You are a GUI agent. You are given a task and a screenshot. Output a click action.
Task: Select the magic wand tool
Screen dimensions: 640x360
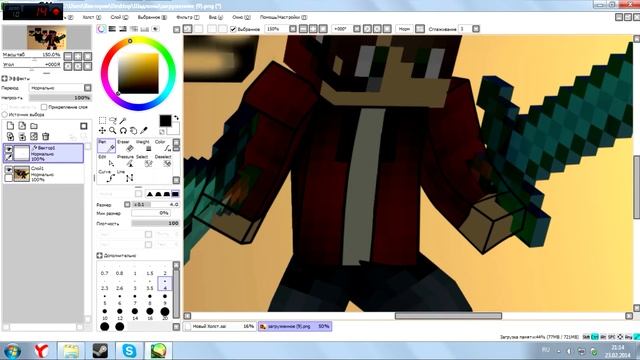click(x=123, y=120)
